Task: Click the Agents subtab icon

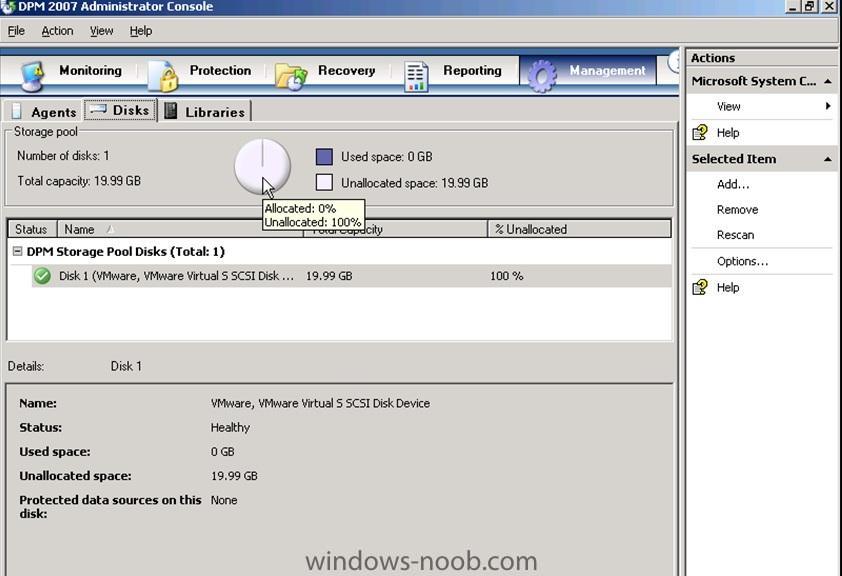Action: click(17, 111)
